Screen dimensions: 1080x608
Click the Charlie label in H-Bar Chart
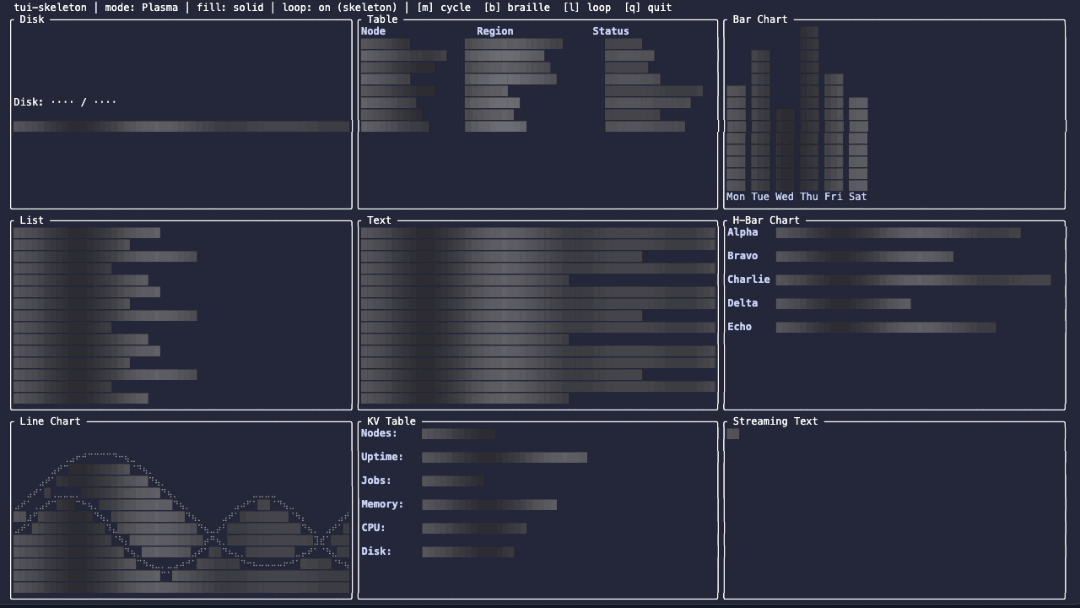pyautogui.click(x=748, y=280)
